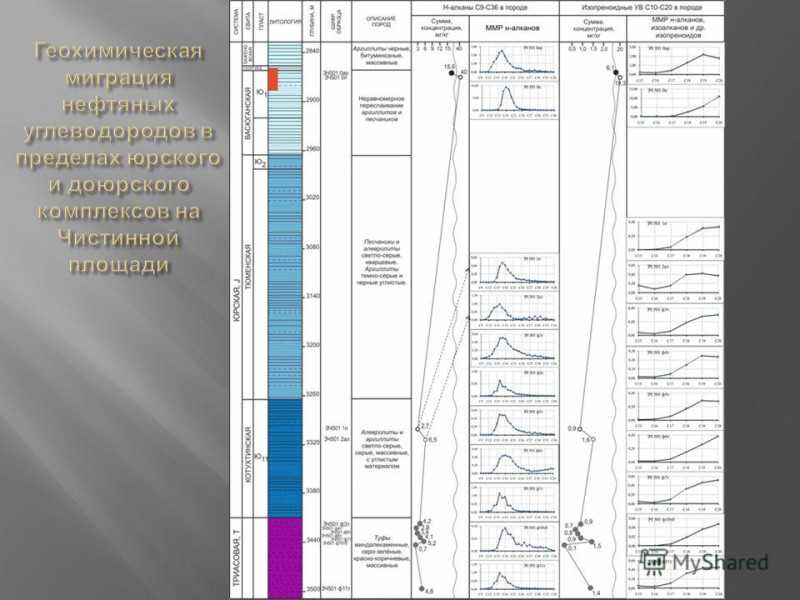Viewport: 800px width, 600px height.
Task: Click the title line "комплексов на"
Action: (x=118, y=211)
